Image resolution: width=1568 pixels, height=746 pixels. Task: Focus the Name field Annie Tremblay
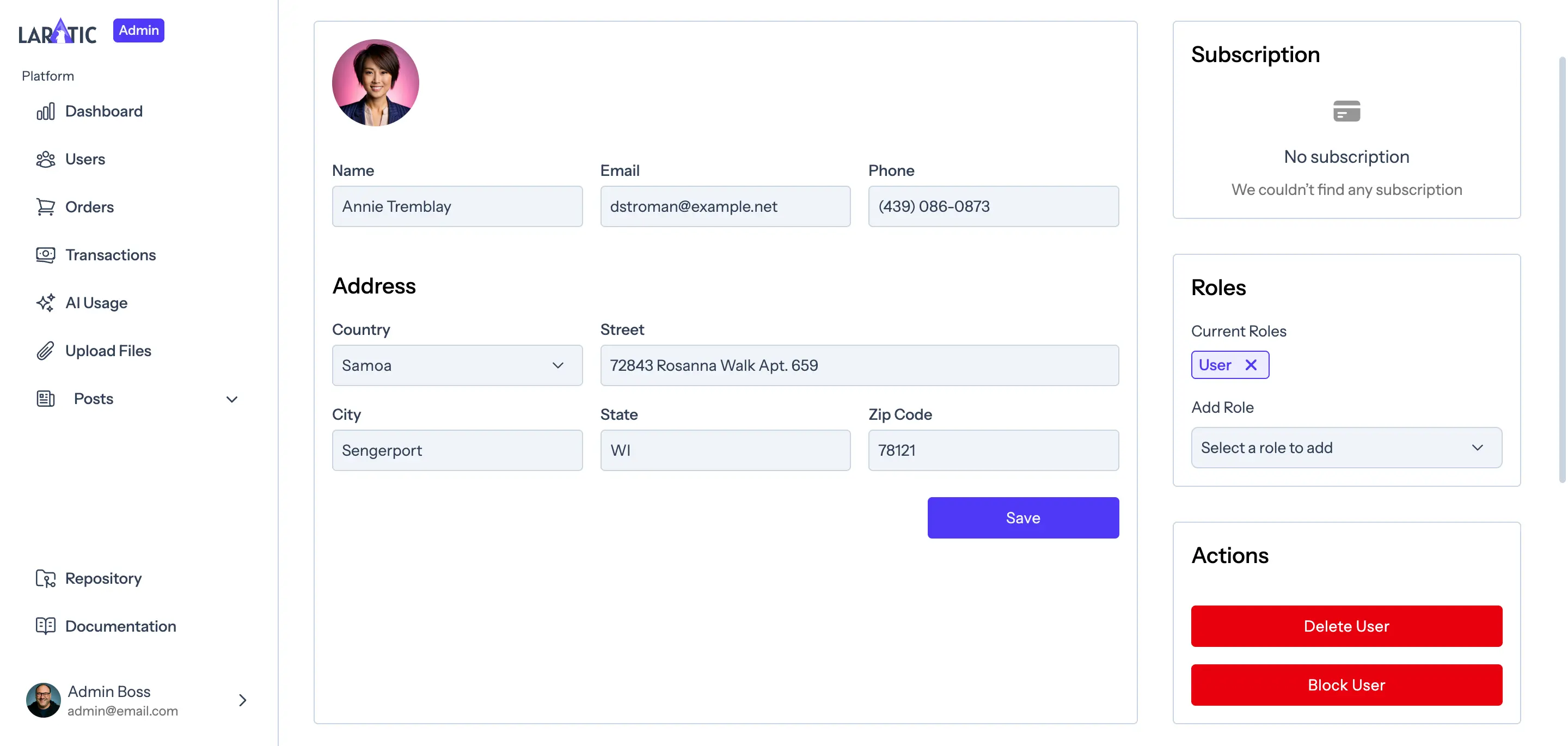pos(457,206)
